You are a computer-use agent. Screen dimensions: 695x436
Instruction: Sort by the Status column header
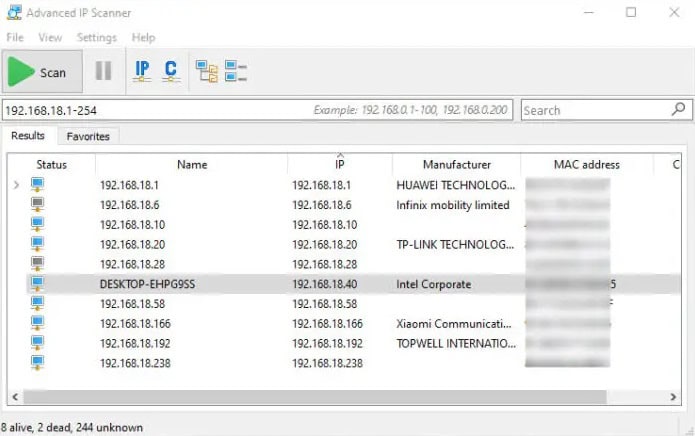tap(51, 164)
